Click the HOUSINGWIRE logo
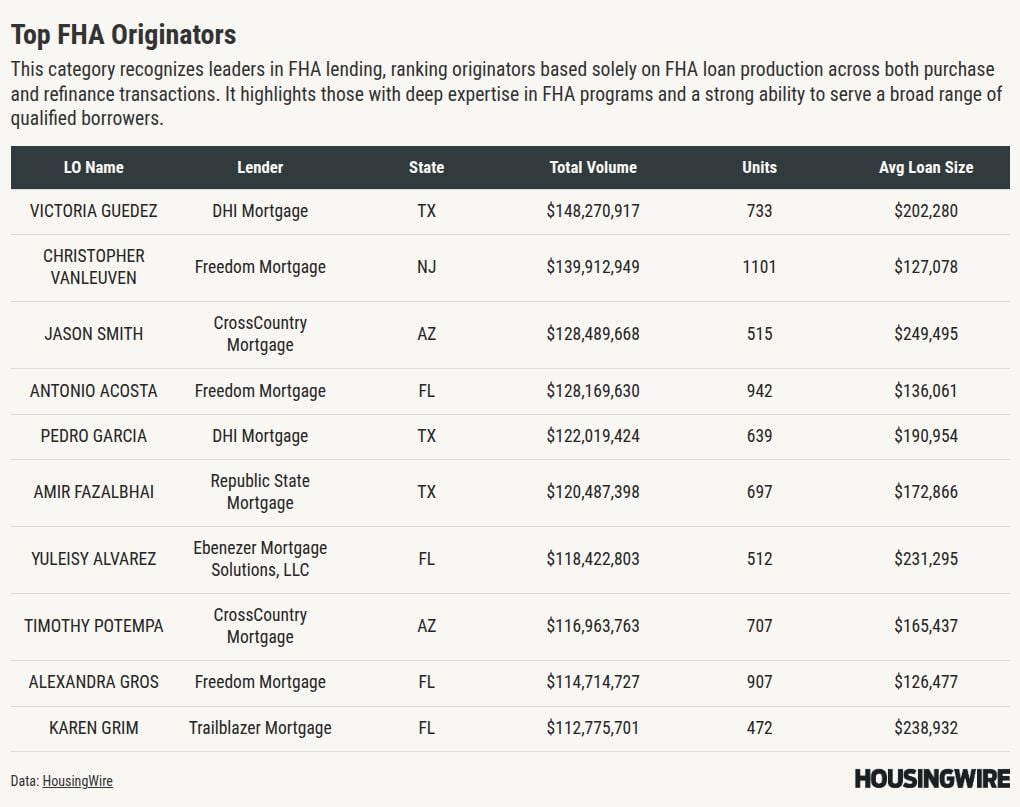The image size is (1020, 807). coord(932,779)
